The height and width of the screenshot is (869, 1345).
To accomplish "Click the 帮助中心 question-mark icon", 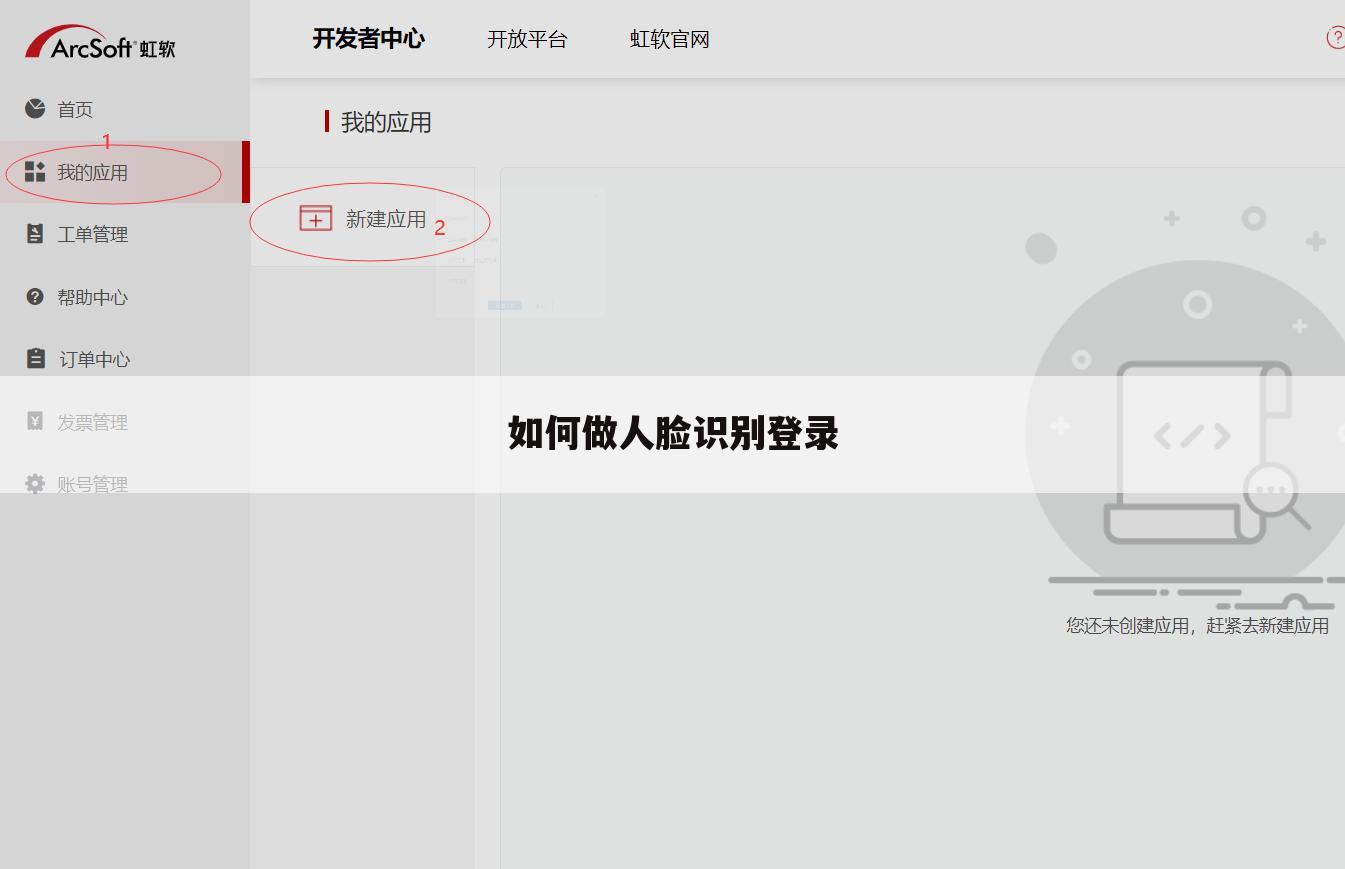I will pos(35,296).
